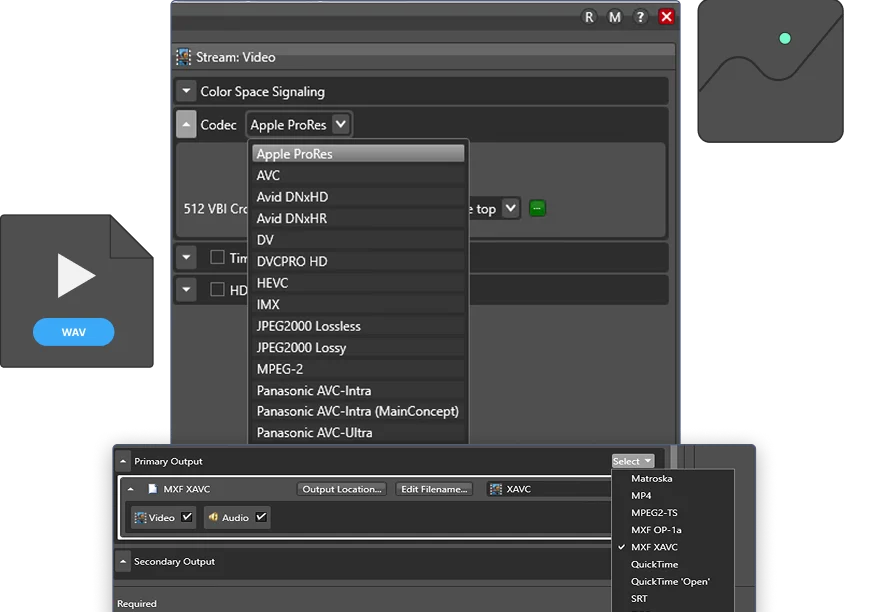Viewport: 877px width, 612px height.
Task: Pick IMX from codec list
Action: point(358,304)
